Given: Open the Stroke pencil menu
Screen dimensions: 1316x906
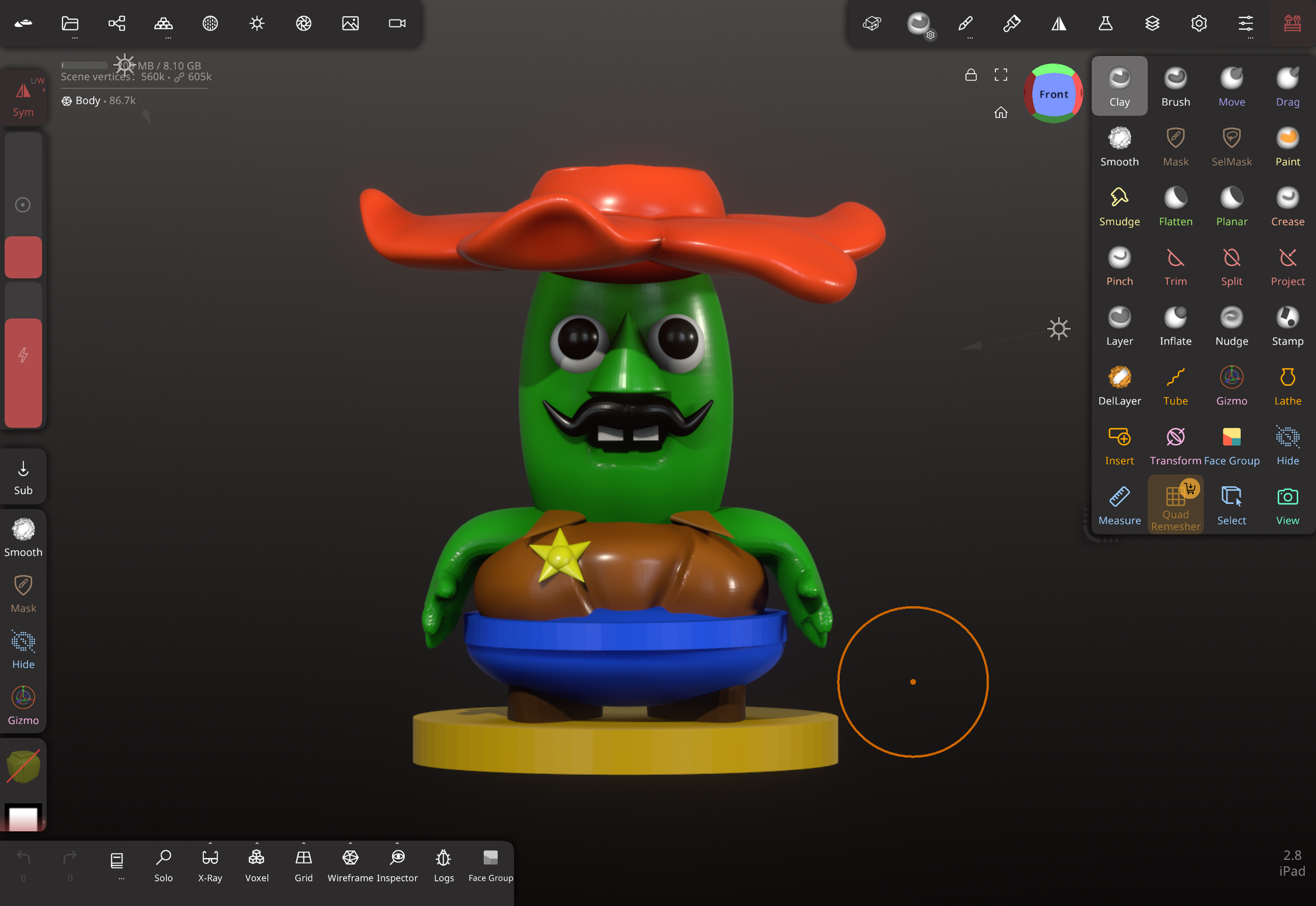Looking at the screenshot, I should [965, 23].
